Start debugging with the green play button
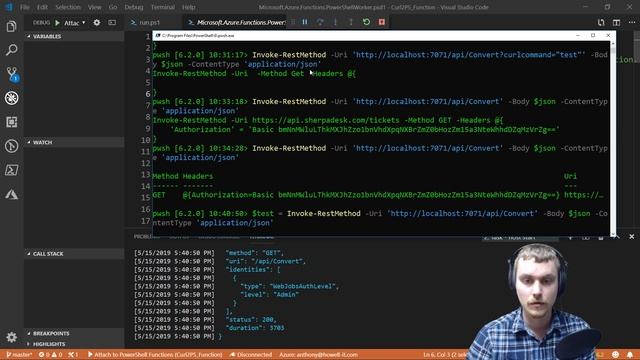640x360 pixels. (x=57, y=23)
